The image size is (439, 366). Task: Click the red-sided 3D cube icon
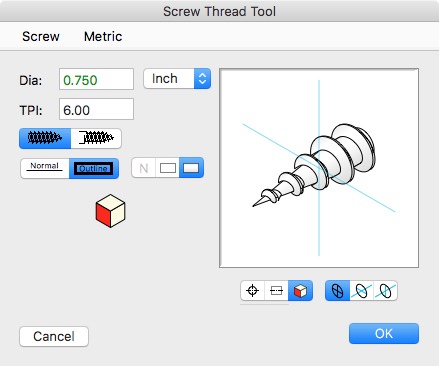coord(110,211)
